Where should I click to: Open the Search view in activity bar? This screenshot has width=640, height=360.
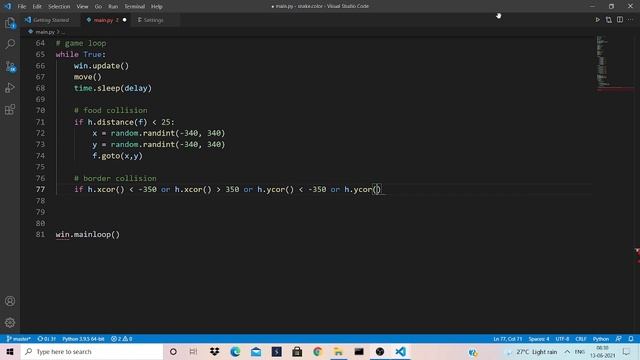point(10,44)
